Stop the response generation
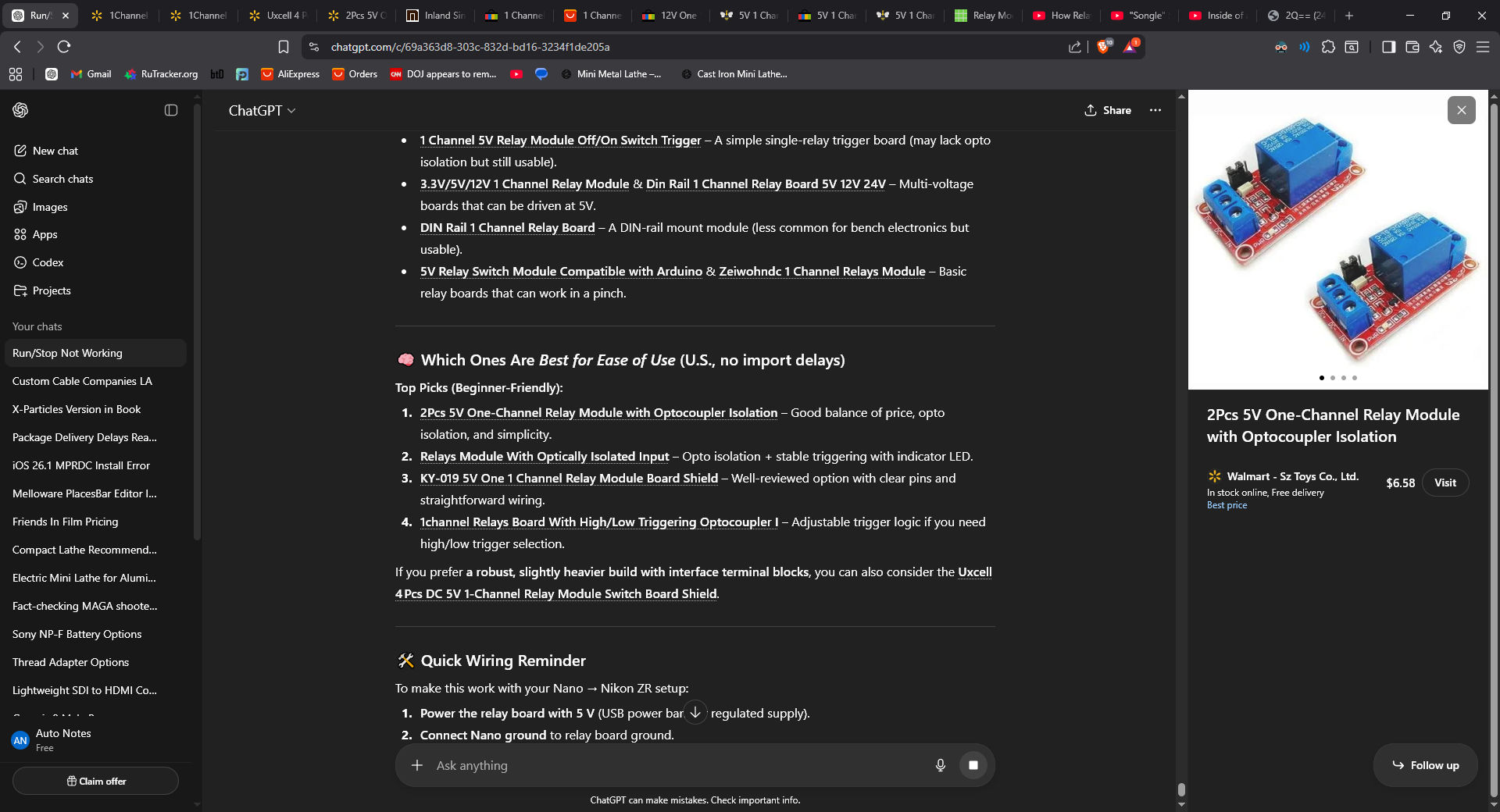The height and width of the screenshot is (812, 1500). click(x=973, y=765)
